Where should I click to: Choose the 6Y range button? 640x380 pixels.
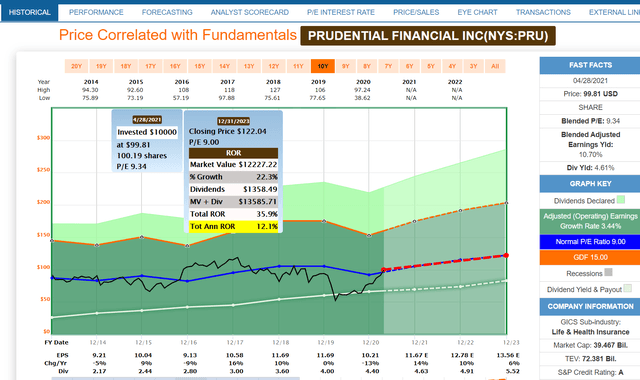coord(409,66)
